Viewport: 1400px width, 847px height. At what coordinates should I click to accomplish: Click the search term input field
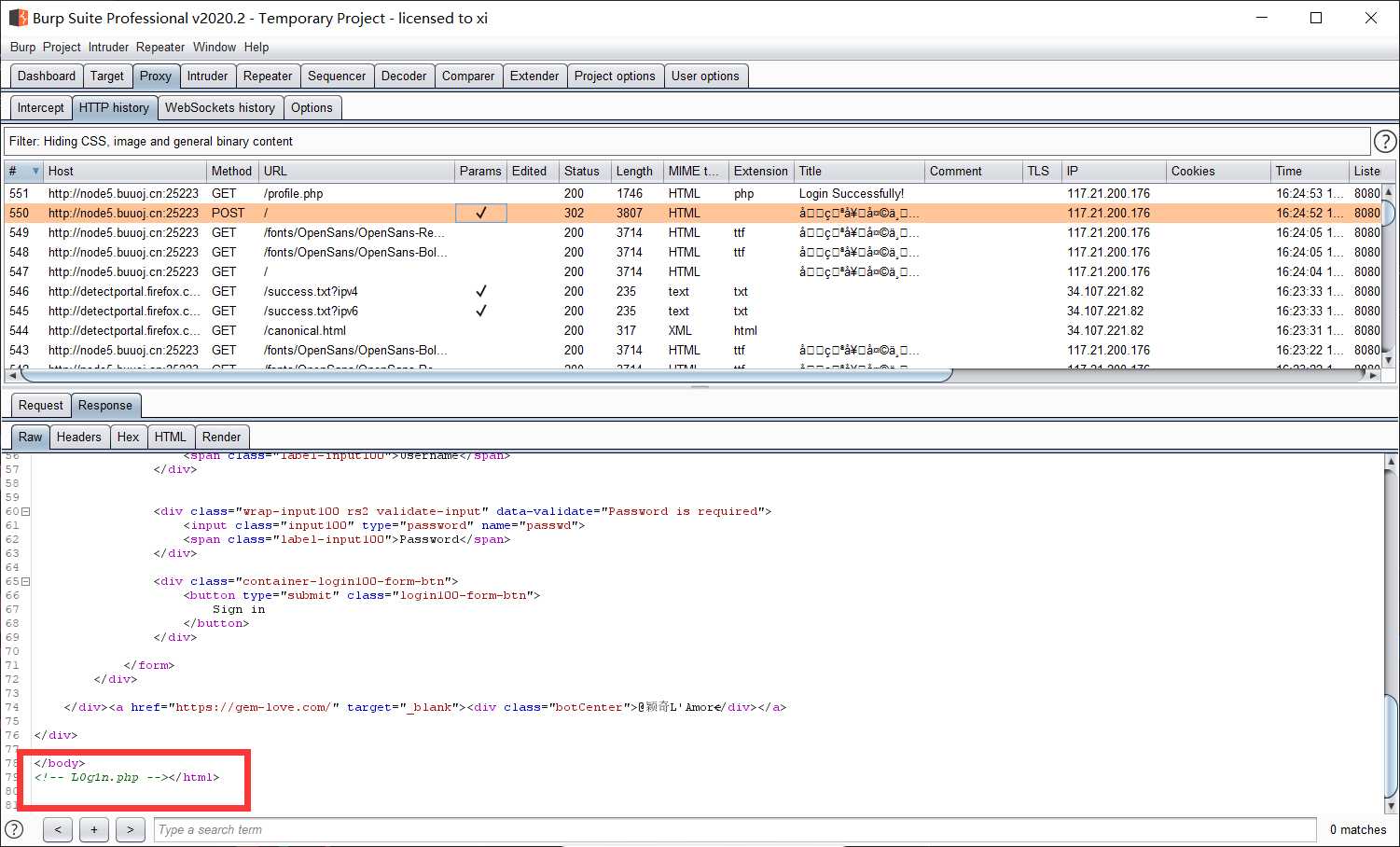[x=736, y=829]
